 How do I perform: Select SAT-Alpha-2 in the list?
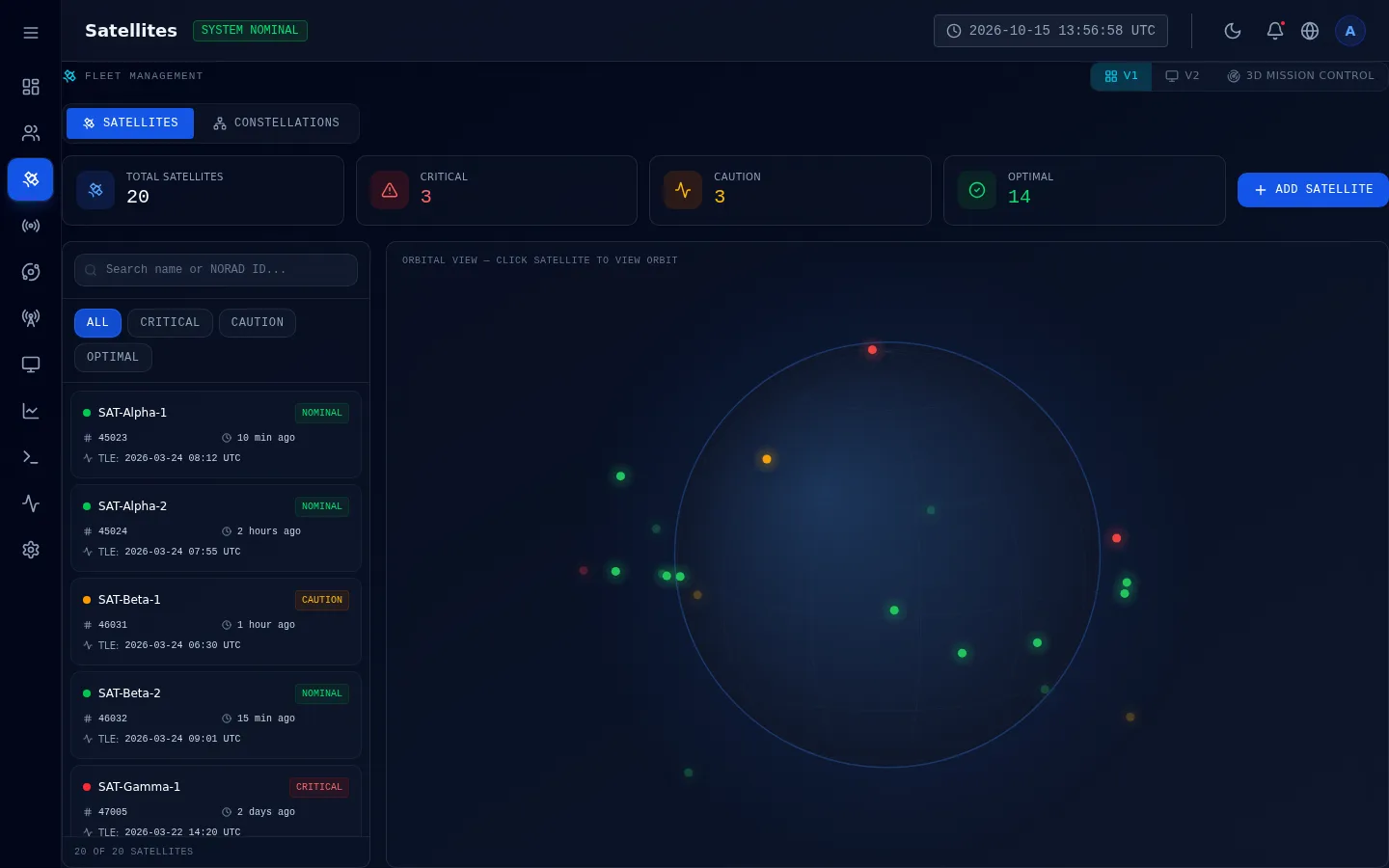(x=216, y=529)
